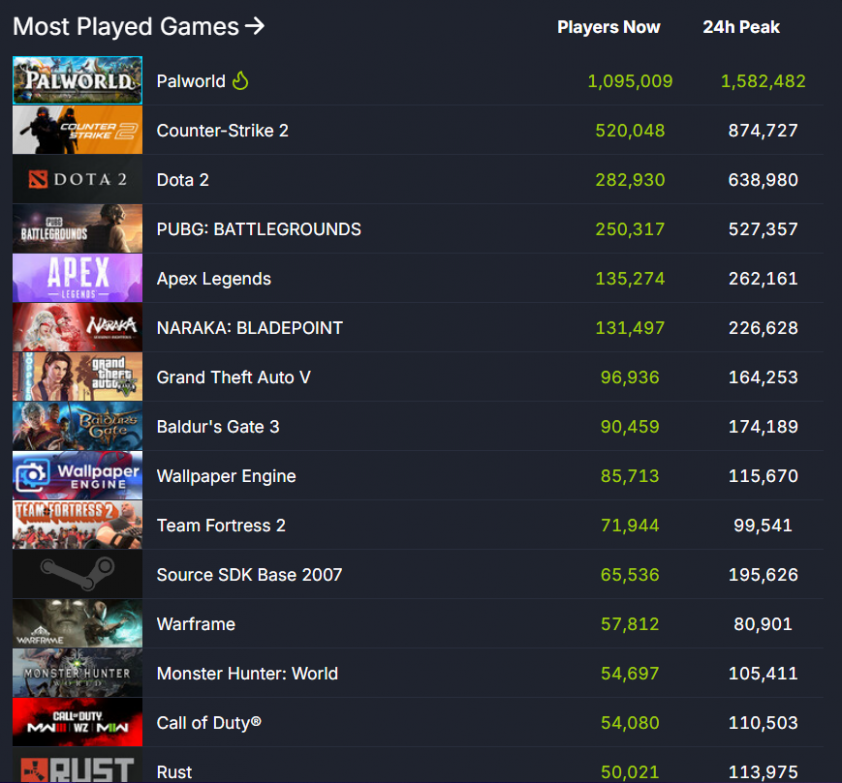Click the 226,628 peak value
Viewport: 842px width, 783px height.
click(763, 328)
